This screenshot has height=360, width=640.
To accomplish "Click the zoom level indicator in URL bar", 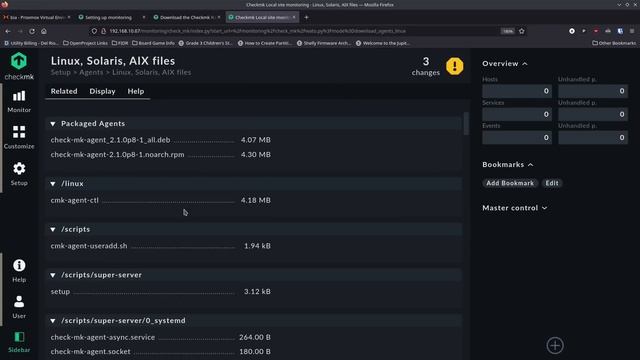I will pos(507,31).
